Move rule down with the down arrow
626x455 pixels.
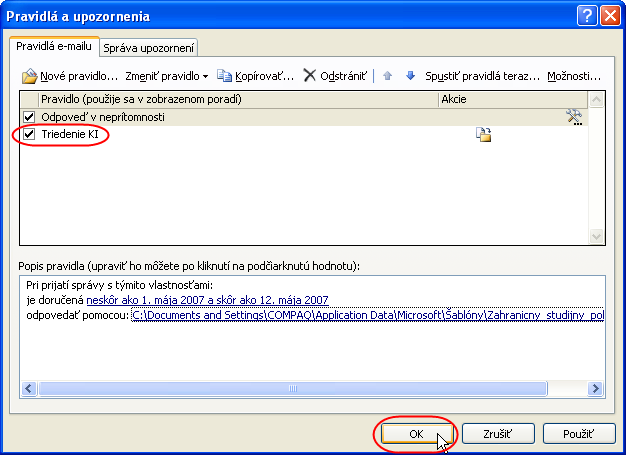pos(410,75)
